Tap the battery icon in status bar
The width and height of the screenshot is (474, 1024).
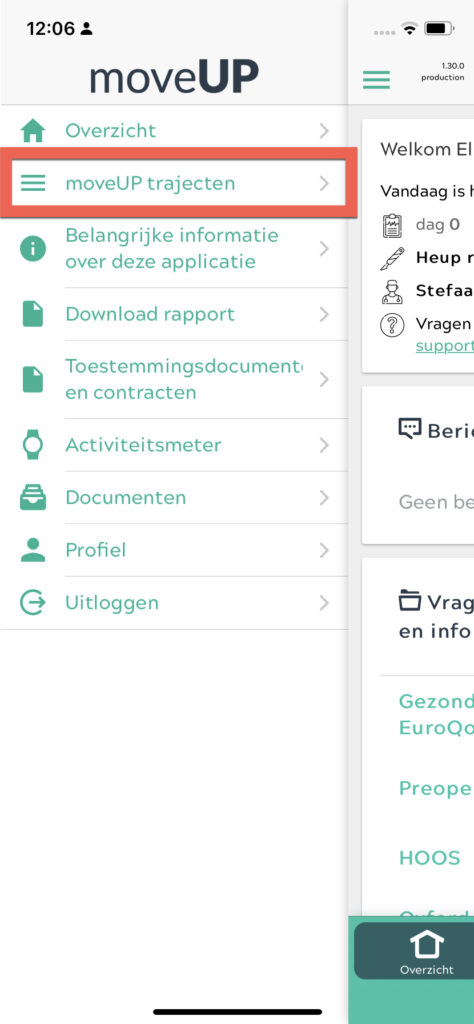pos(440,29)
